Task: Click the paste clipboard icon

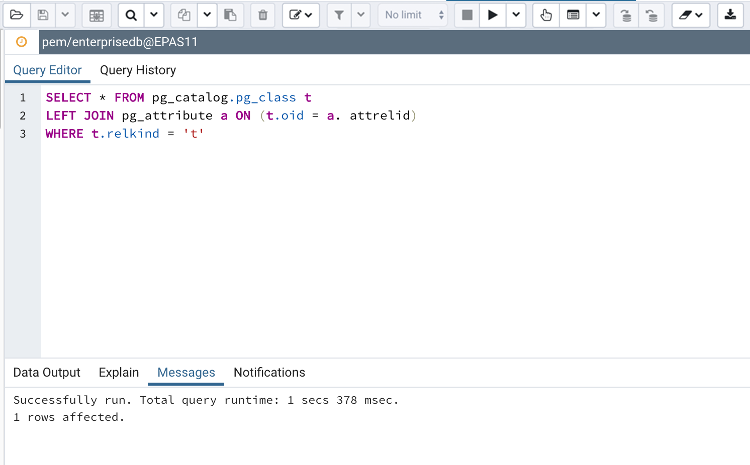Action: tap(231, 15)
